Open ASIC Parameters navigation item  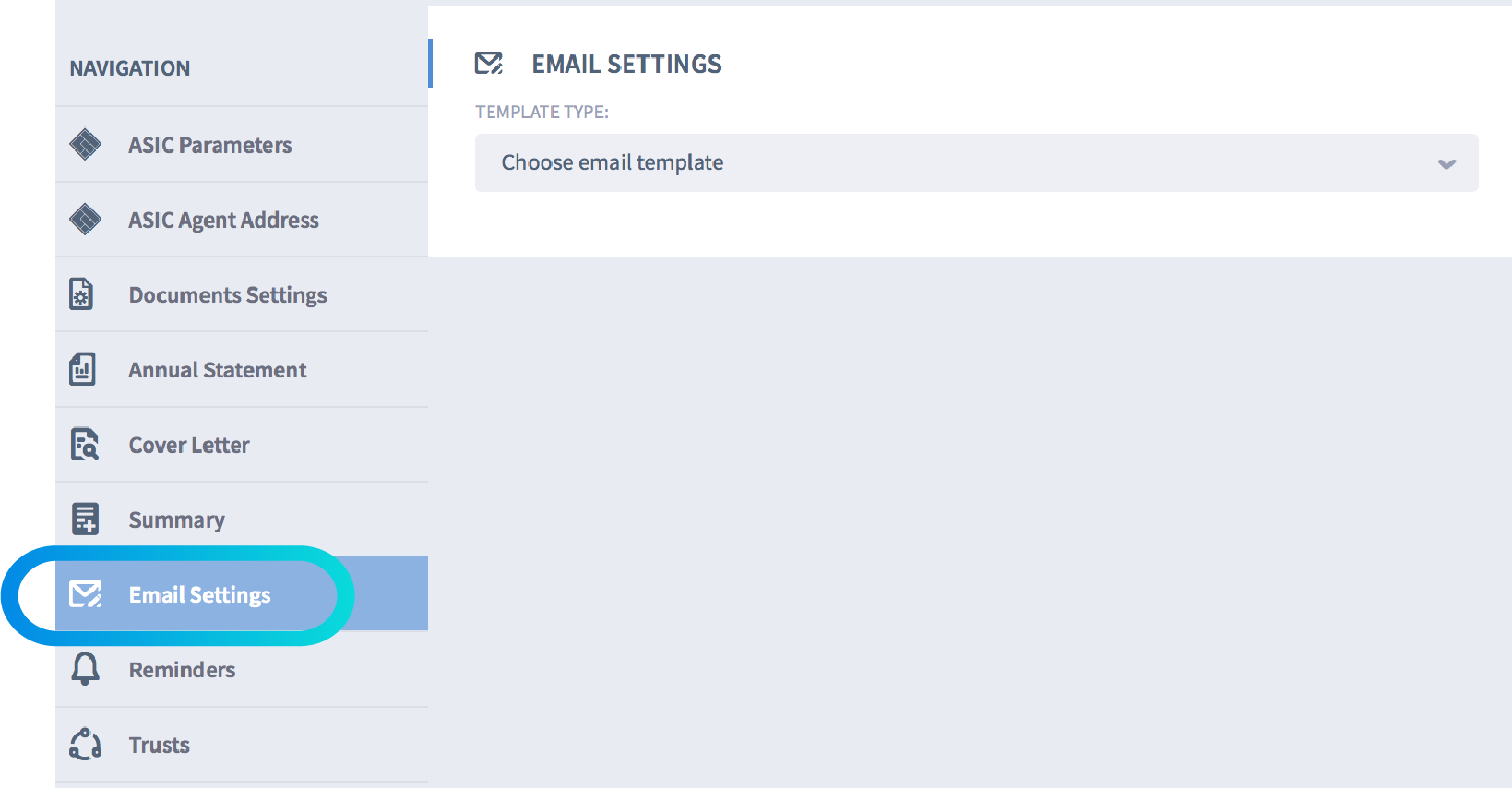point(210,145)
